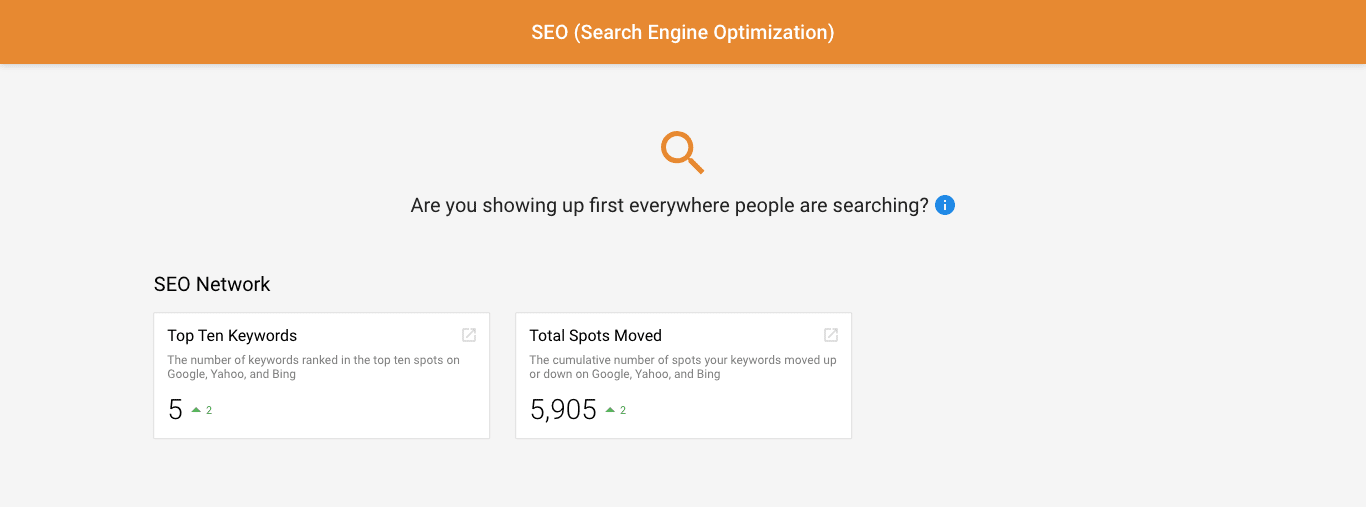Click the 'Are you showing up first' question text

(670, 205)
